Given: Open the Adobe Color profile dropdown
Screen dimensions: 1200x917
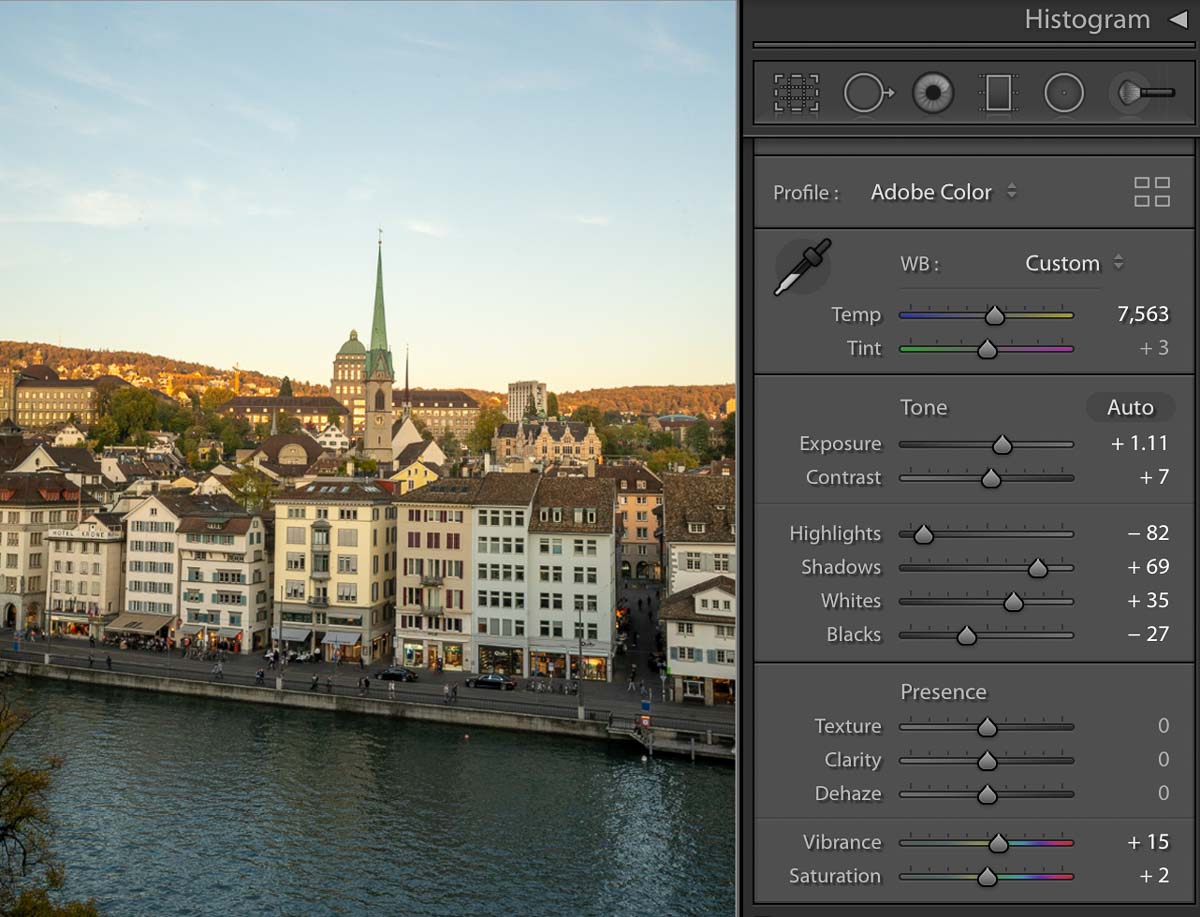Looking at the screenshot, I should point(943,192).
